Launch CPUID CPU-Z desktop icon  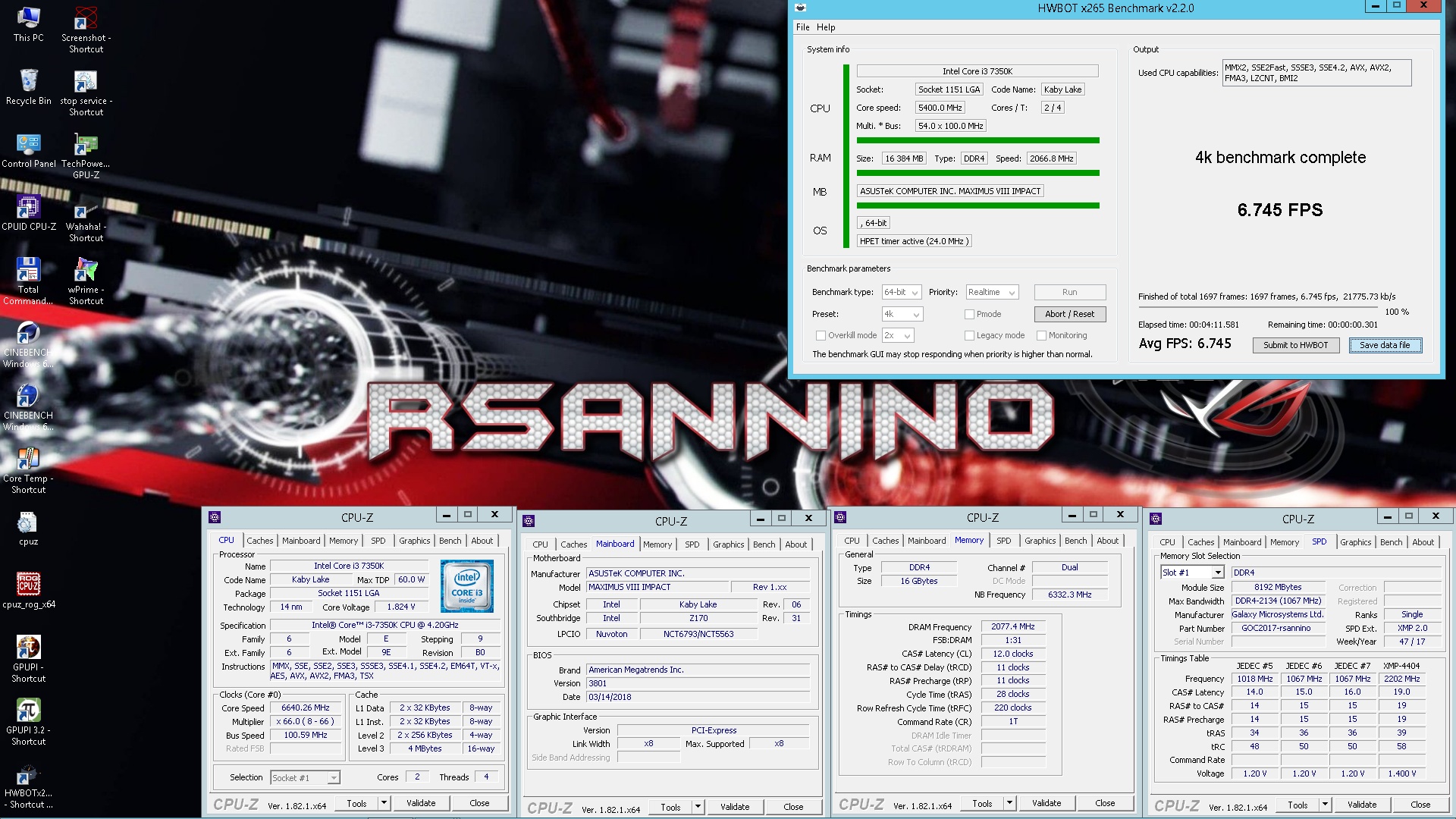pos(28,213)
